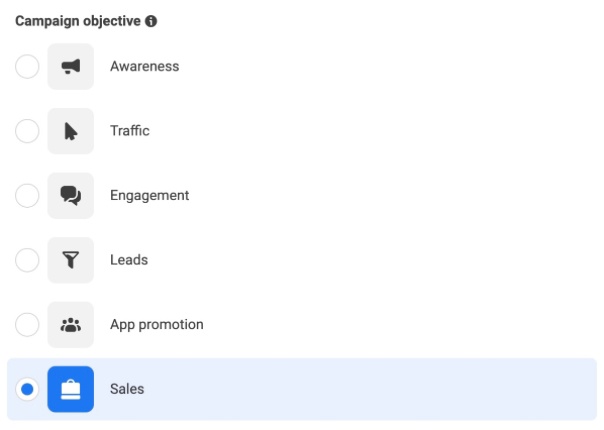This screenshot has width=604, height=430.
Task: Click the Campaign objective heading text
Action: click(78, 21)
